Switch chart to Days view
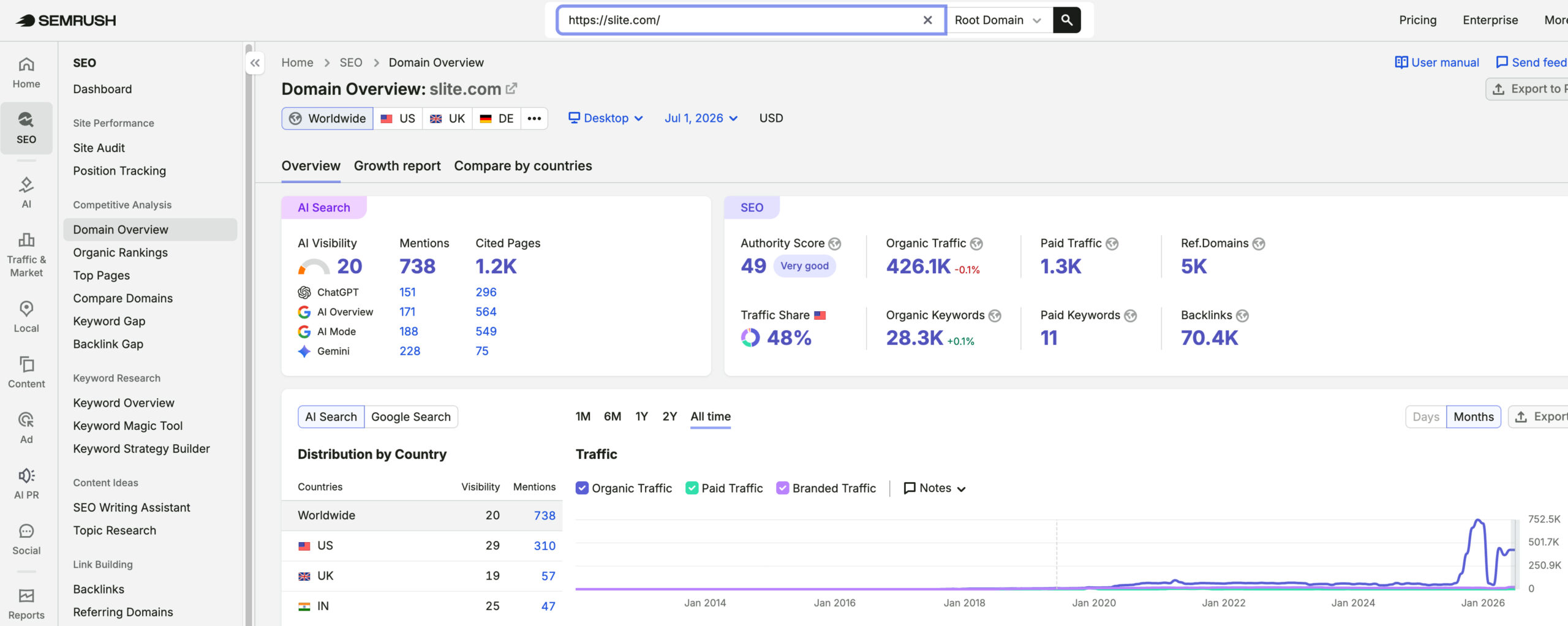The width and height of the screenshot is (1568, 626). [x=1425, y=417]
